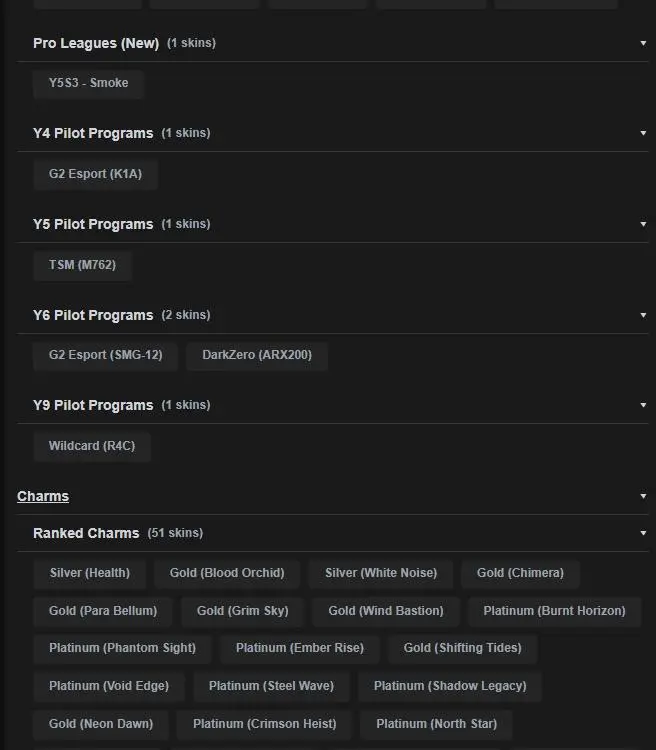Screen dimensions: 656x750
Task: Collapse the Charms category arrow
Action: coord(643,496)
